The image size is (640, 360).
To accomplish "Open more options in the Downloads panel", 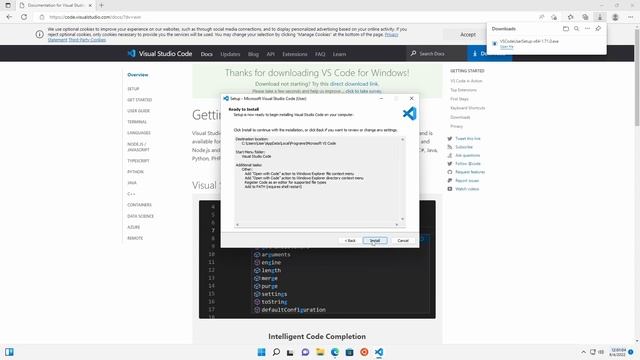I will point(587,29).
